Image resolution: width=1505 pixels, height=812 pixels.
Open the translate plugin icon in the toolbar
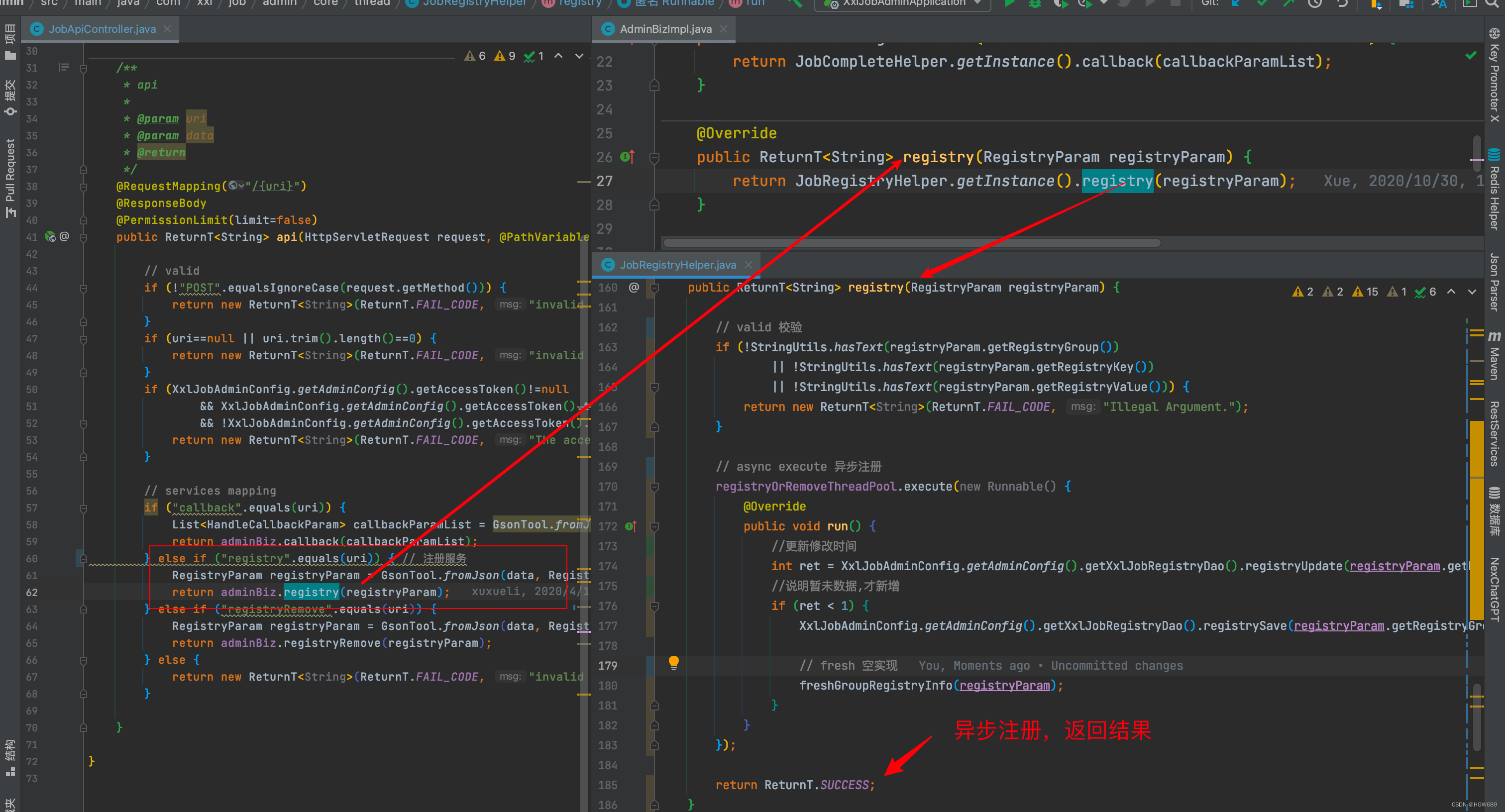(1438, 3)
